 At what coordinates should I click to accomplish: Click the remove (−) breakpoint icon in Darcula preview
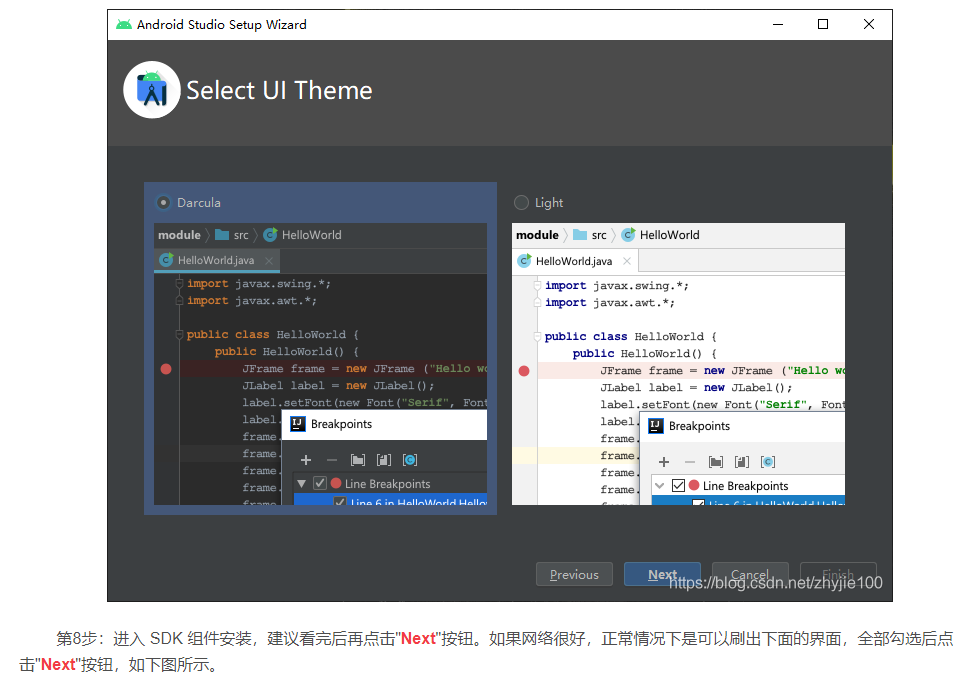pyautogui.click(x=332, y=460)
